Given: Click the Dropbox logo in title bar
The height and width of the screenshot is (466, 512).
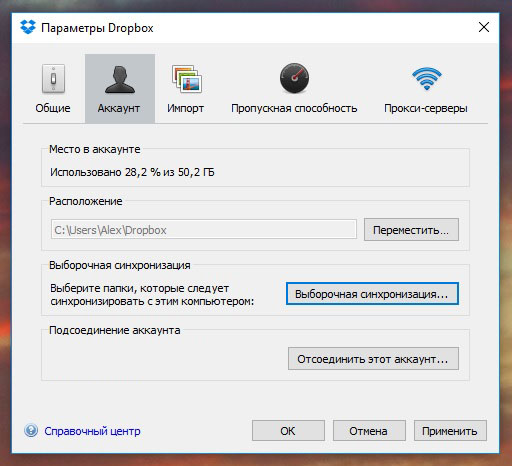Looking at the screenshot, I should click(28, 27).
